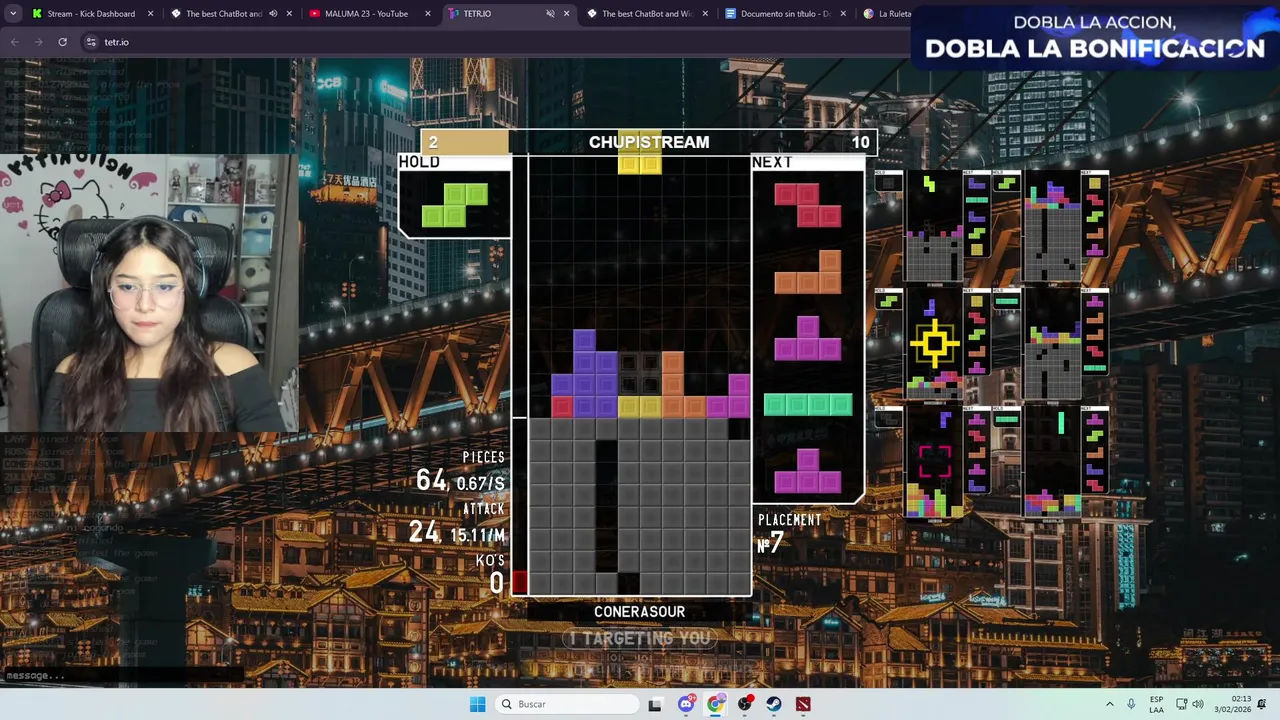Mute audio on the first ChatBot tab speaker icon
1280x720 pixels.
pyautogui.click(x=273, y=14)
